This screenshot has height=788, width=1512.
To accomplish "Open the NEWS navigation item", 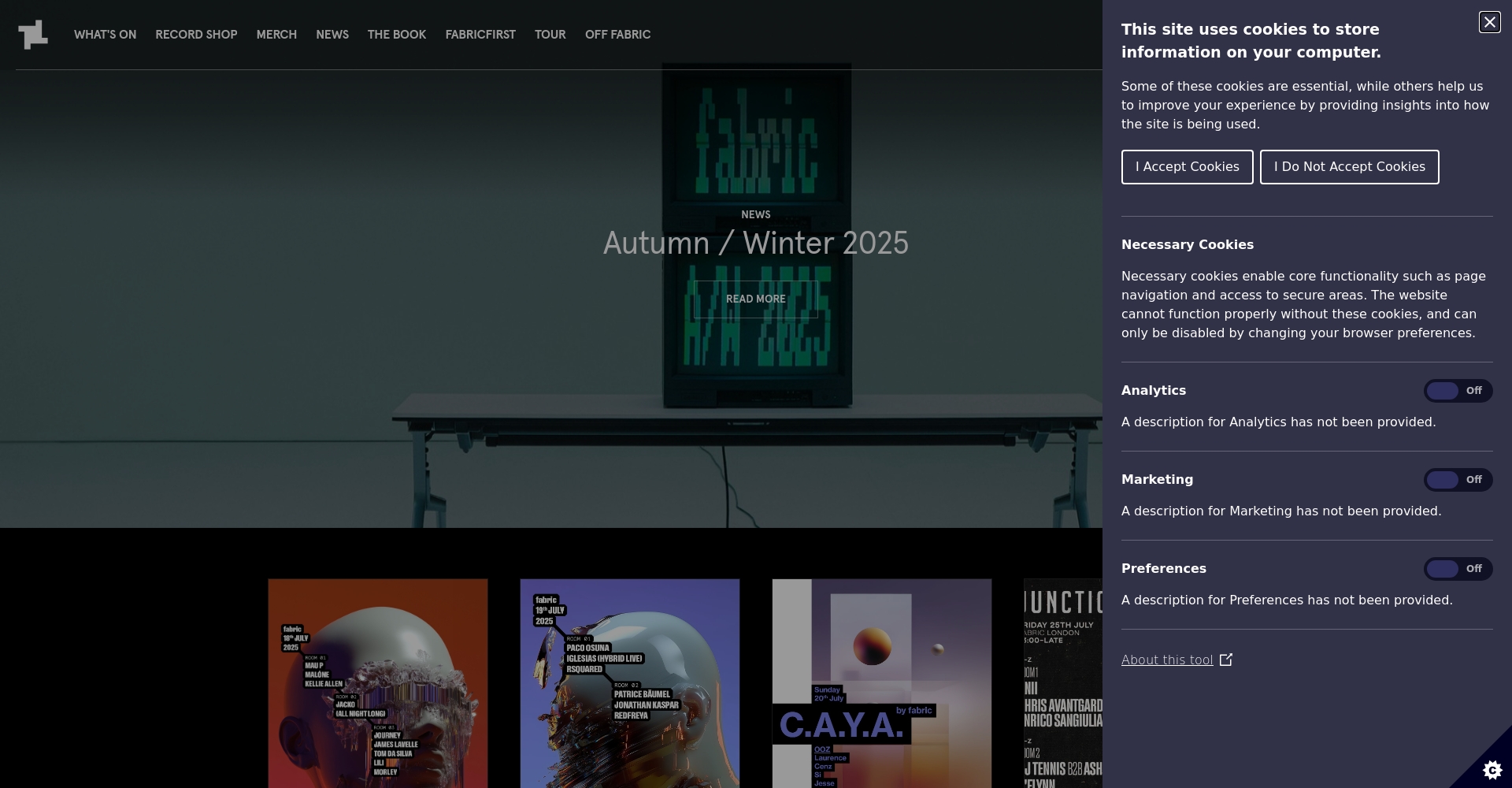I will click(332, 35).
